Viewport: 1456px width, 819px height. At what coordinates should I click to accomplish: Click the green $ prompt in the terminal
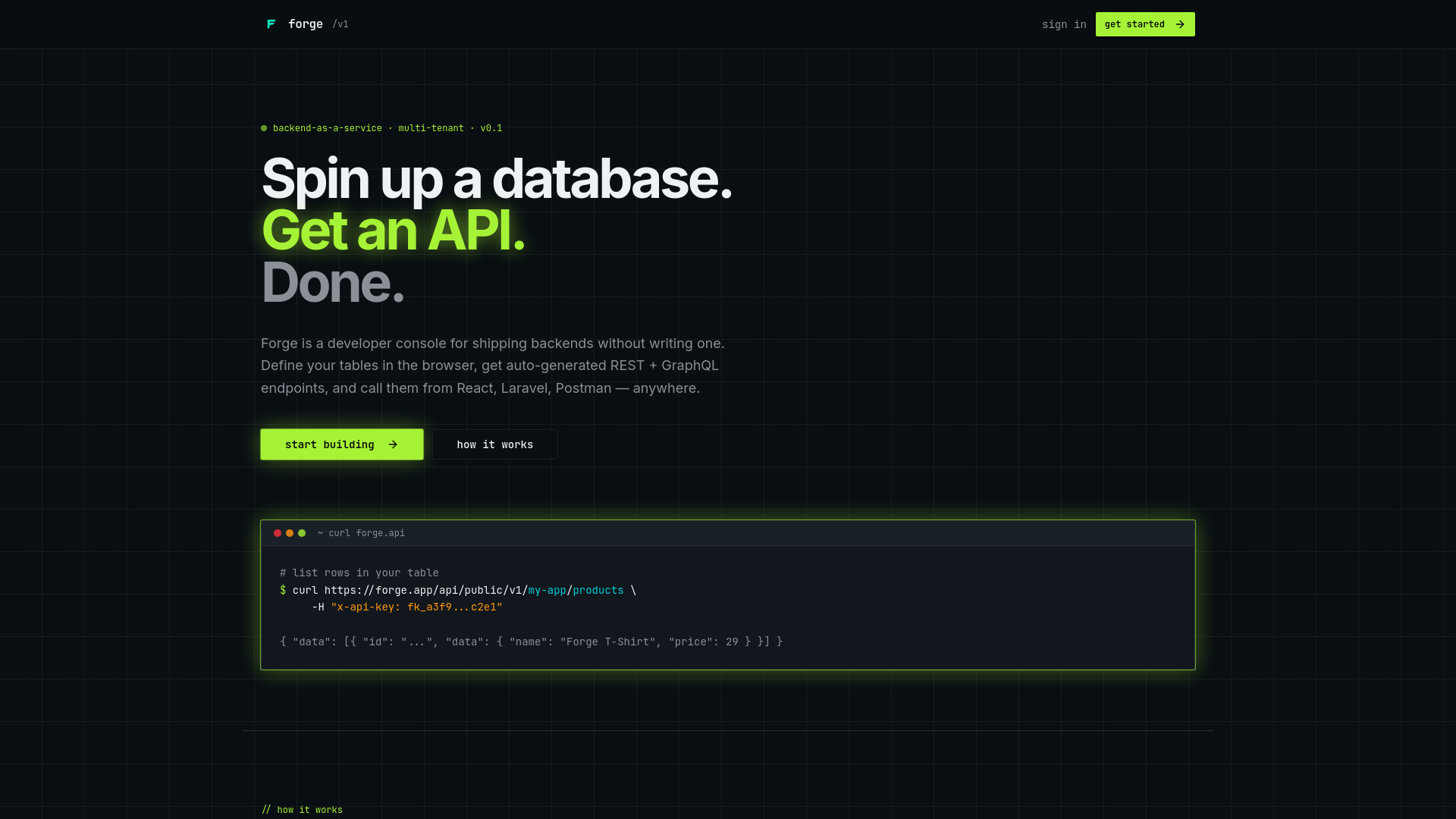283,590
